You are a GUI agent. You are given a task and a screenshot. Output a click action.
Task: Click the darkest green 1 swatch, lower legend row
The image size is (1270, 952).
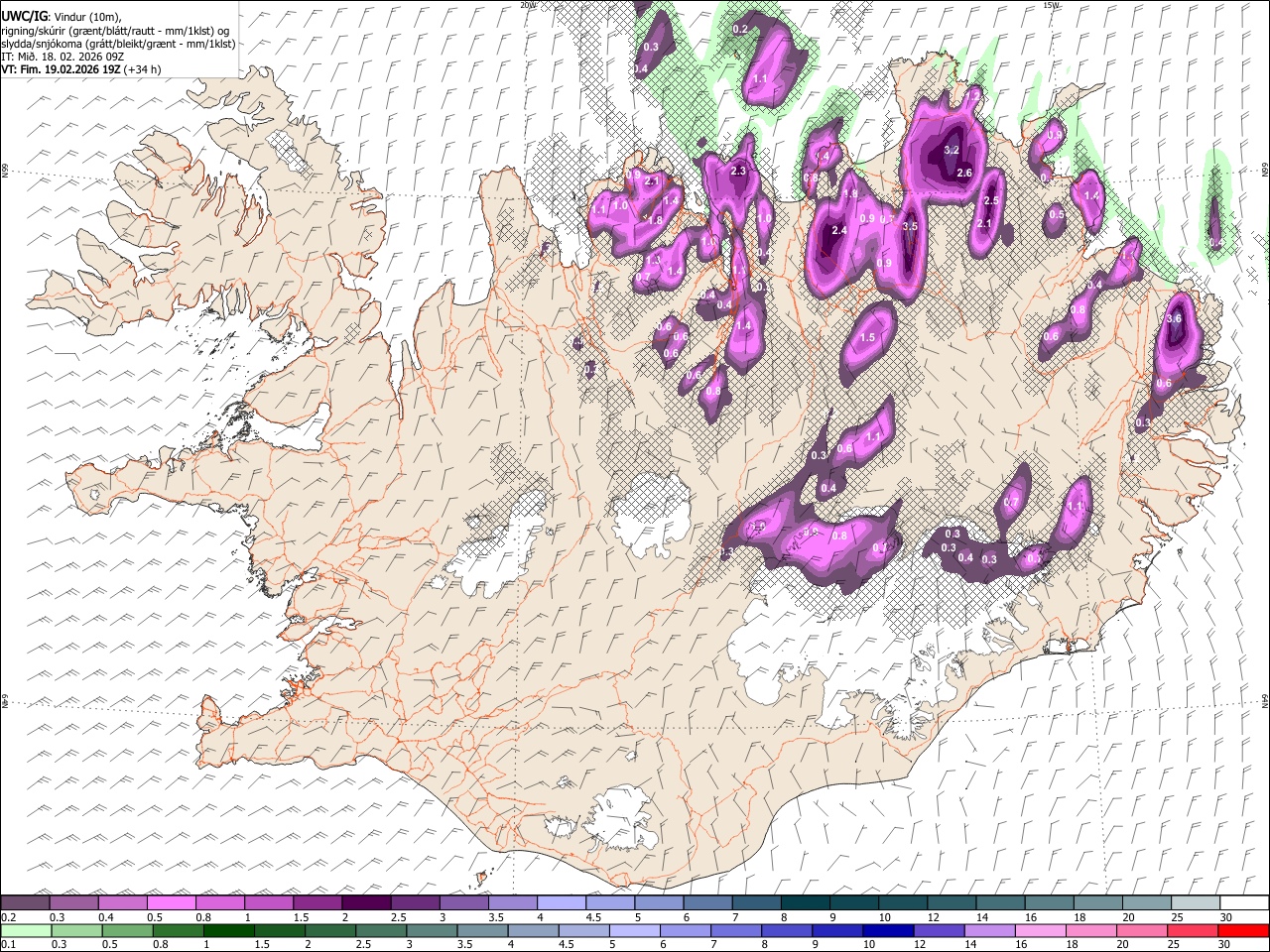229,930
